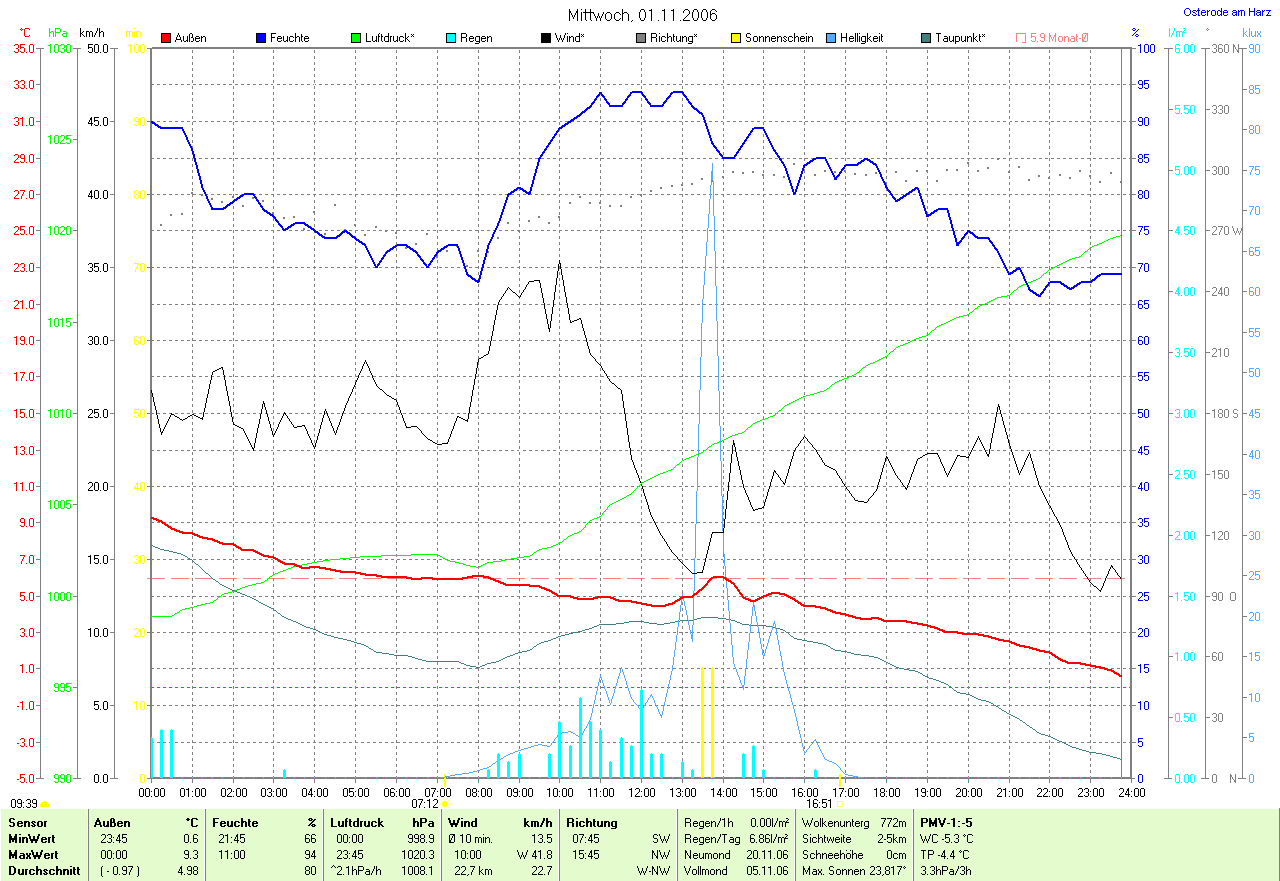Click the yellow Sonnenschein legend square
This screenshot has width=1280, height=881.
[x=736, y=38]
